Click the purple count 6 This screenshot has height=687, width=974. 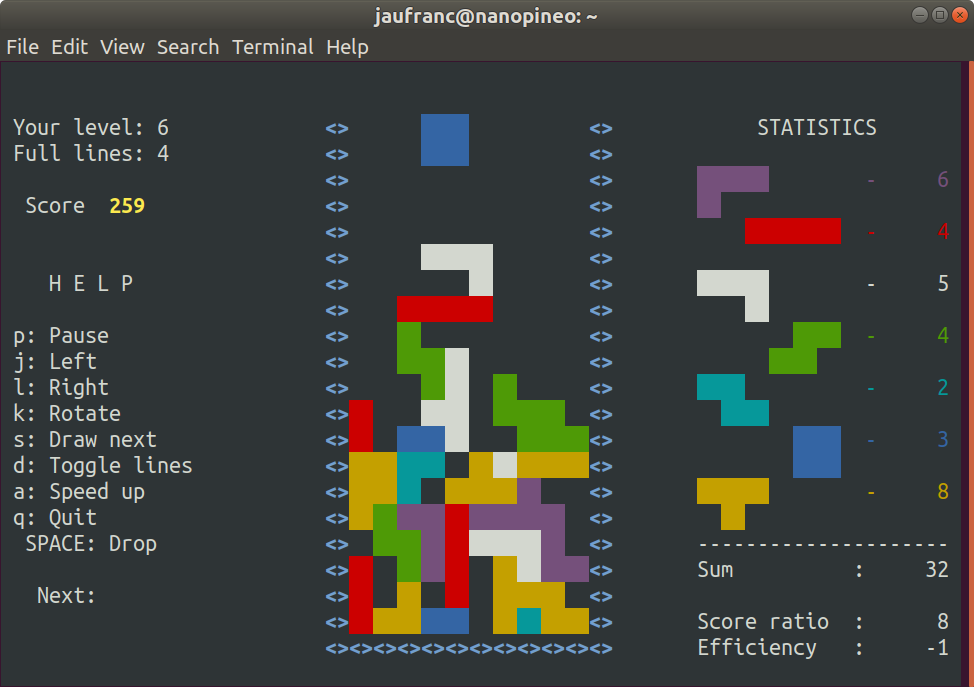coord(943,180)
